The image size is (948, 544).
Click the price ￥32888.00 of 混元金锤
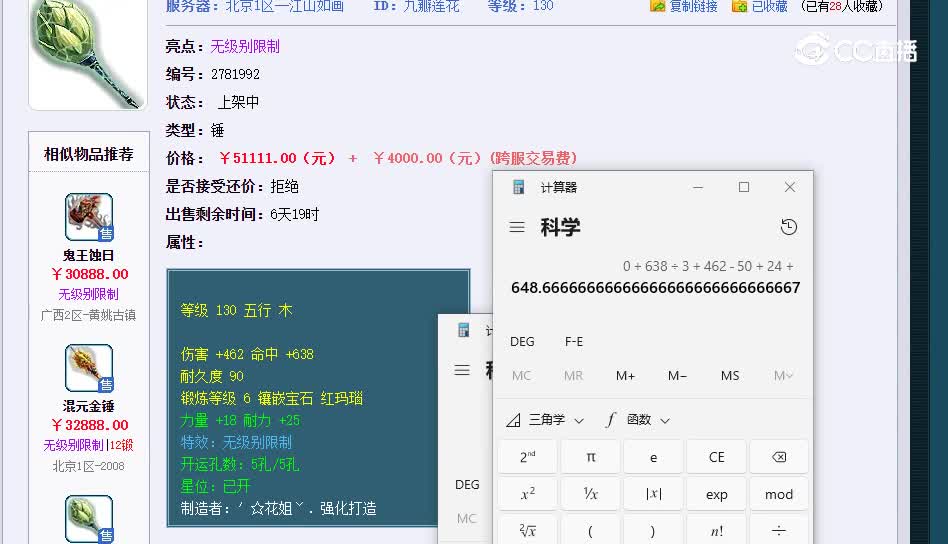89,426
